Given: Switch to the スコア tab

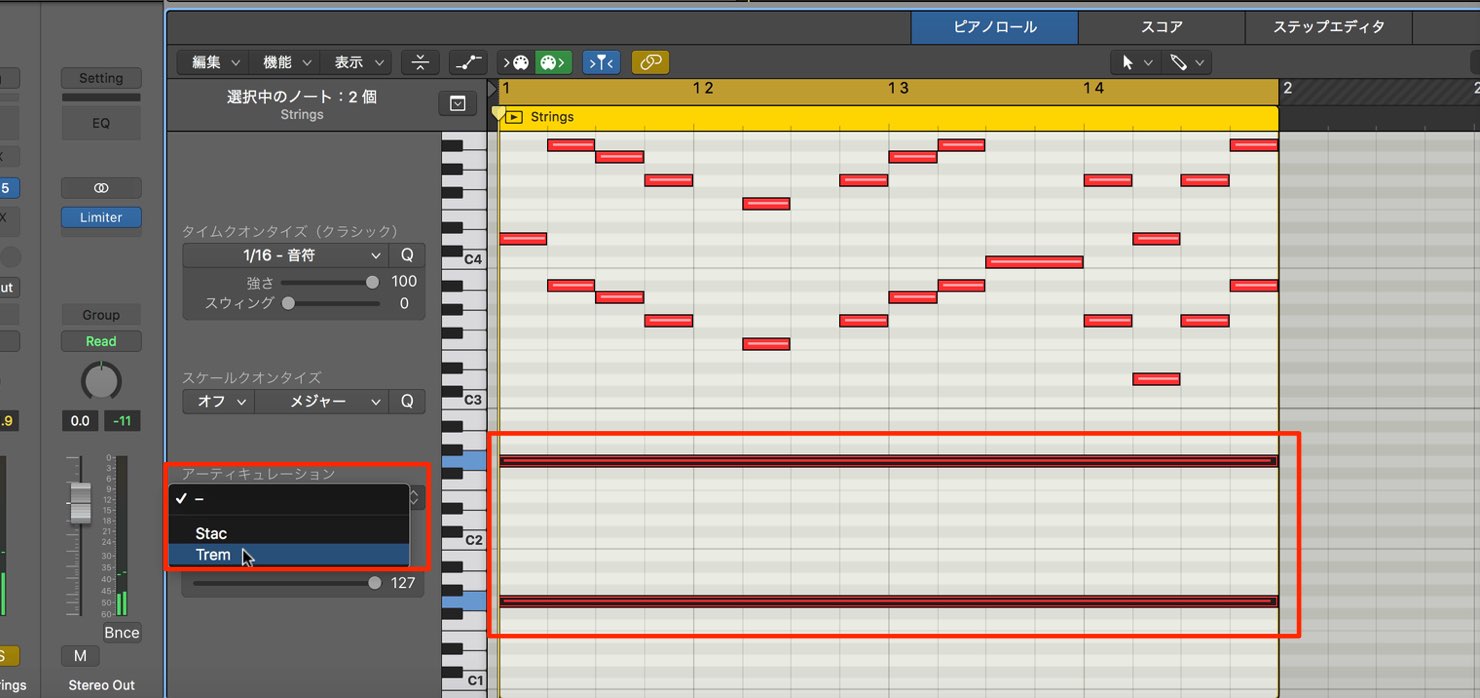Looking at the screenshot, I should pyautogui.click(x=1161, y=27).
